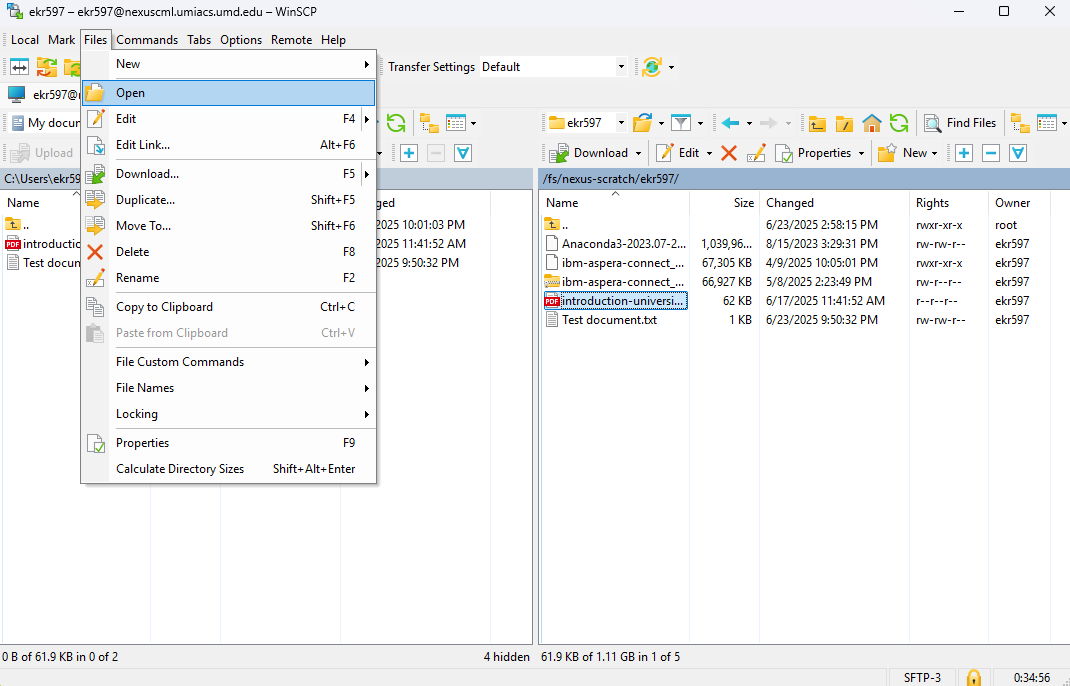Image resolution: width=1070 pixels, height=686 pixels.
Task: Refresh the remote panel listing
Action: pyautogui.click(x=899, y=123)
